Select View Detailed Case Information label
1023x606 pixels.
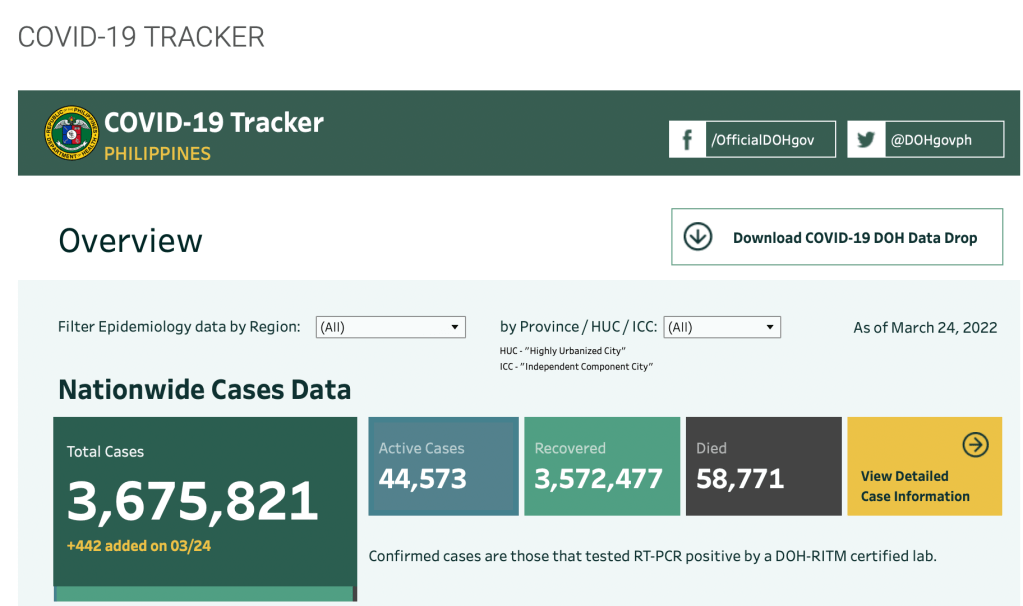coord(914,486)
